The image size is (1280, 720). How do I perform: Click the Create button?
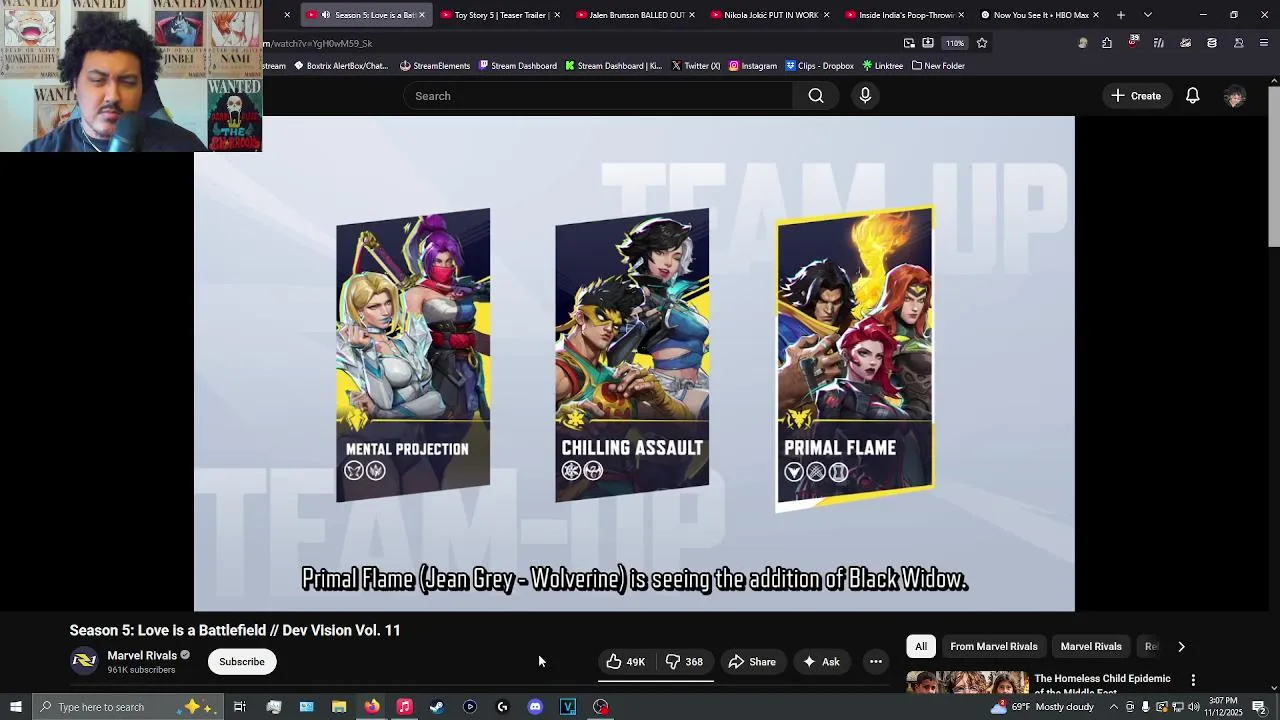coord(1136,96)
